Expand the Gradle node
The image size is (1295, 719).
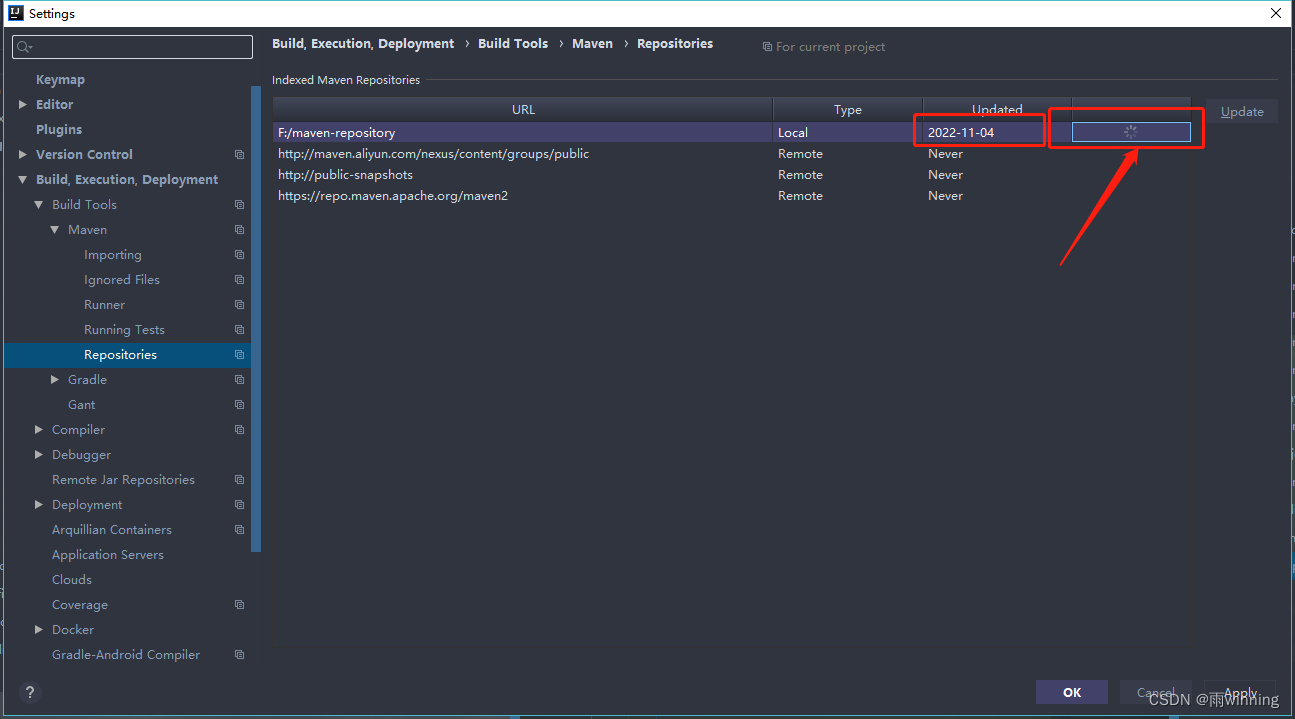pos(55,380)
